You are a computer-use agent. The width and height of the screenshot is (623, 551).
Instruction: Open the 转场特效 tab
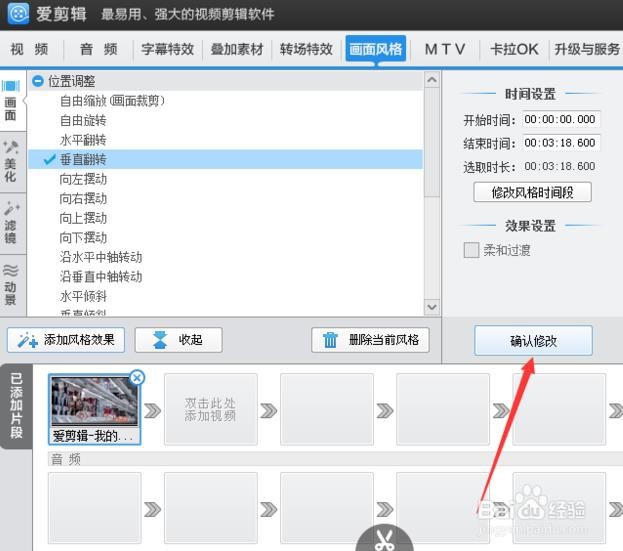(306, 50)
